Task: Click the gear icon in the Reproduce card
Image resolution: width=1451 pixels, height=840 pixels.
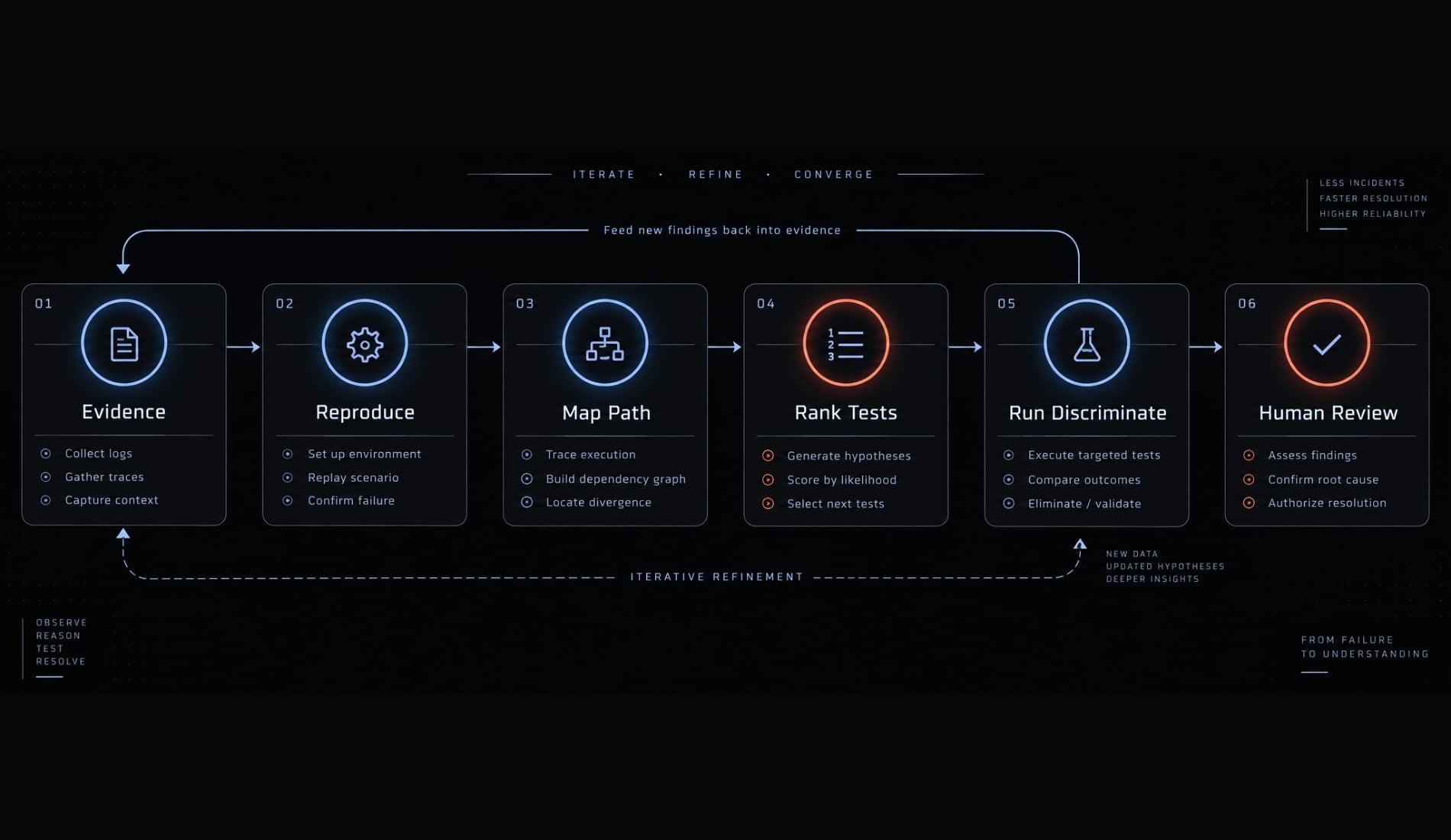Action: click(365, 344)
